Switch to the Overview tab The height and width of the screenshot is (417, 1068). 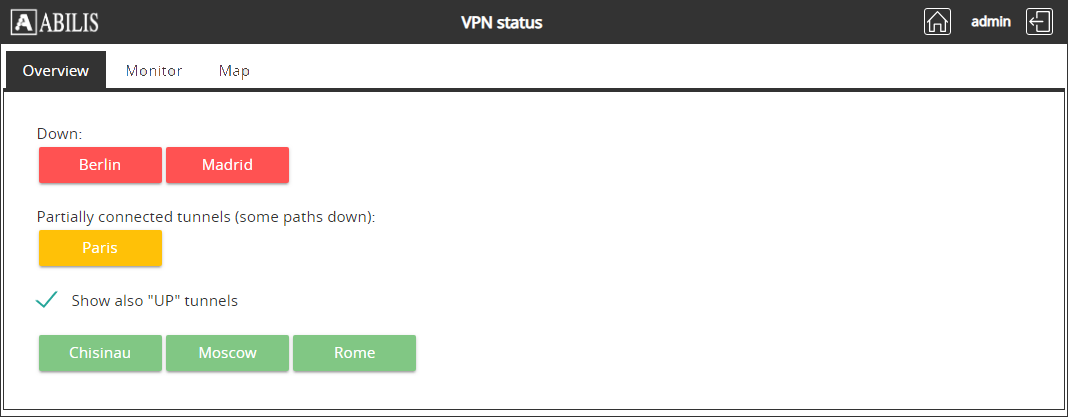[56, 71]
